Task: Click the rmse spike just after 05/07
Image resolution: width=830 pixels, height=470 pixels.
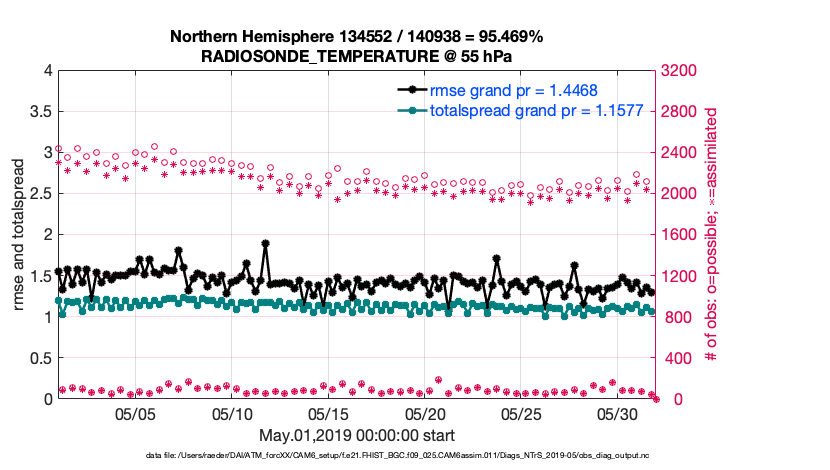Action: (178, 251)
